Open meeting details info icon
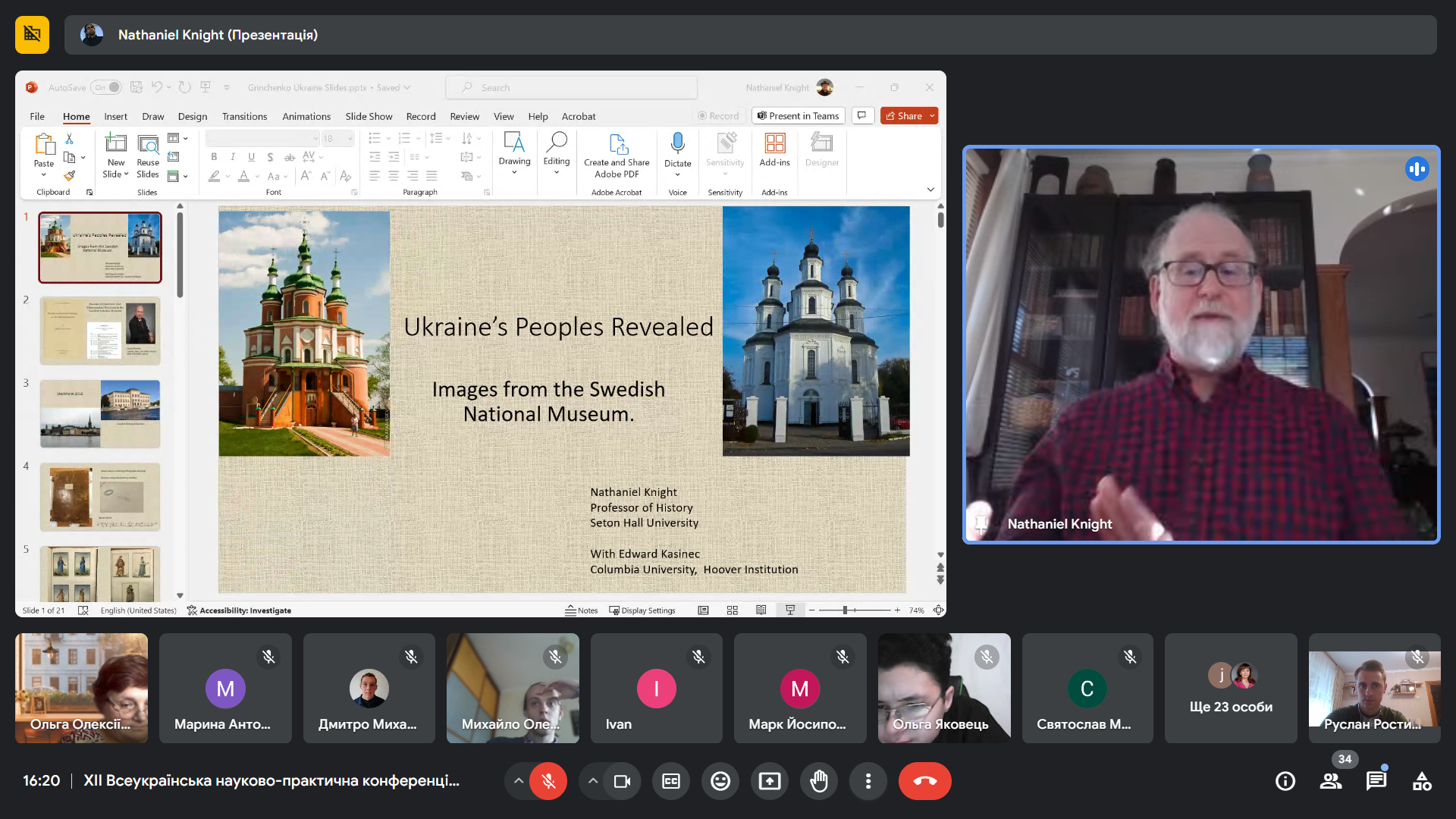 click(x=1285, y=781)
